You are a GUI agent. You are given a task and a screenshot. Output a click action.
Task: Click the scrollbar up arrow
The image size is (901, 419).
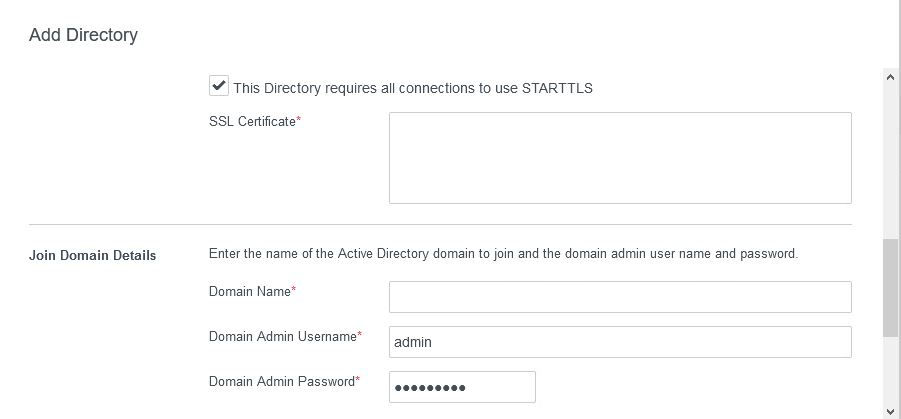click(x=890, y=76)
